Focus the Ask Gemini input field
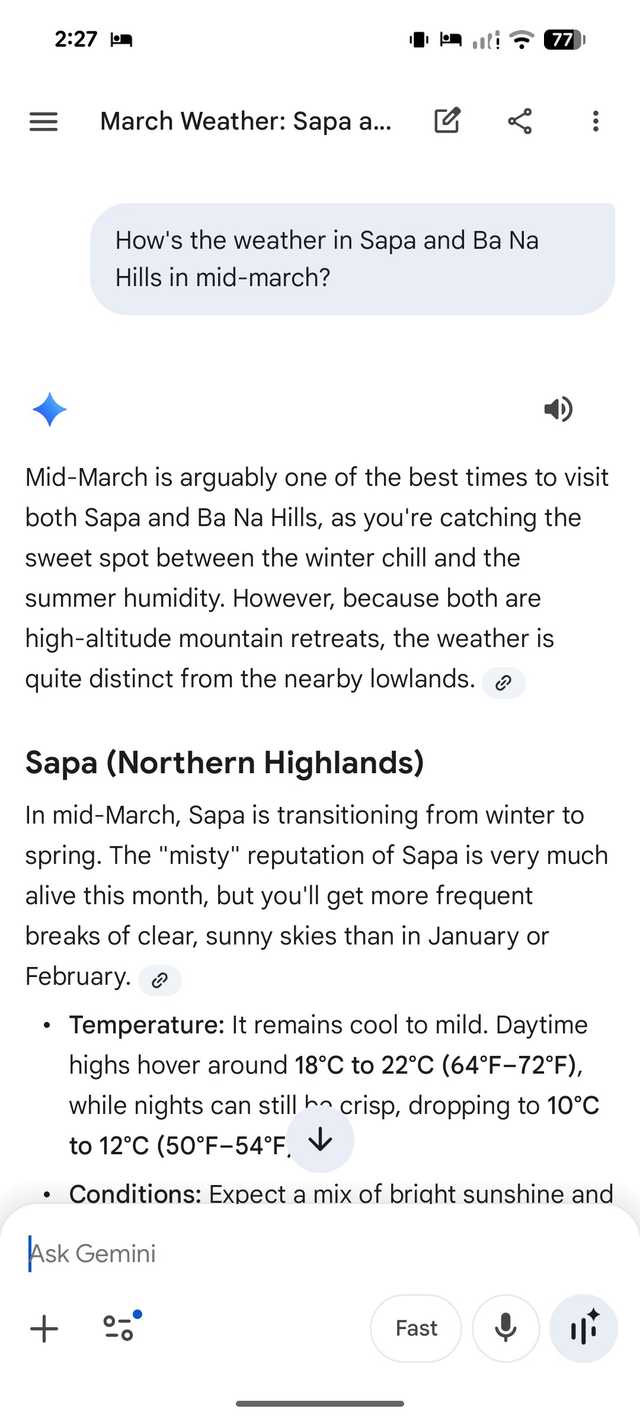Viewport: 640px width, 1422px height. [300, 1253]
